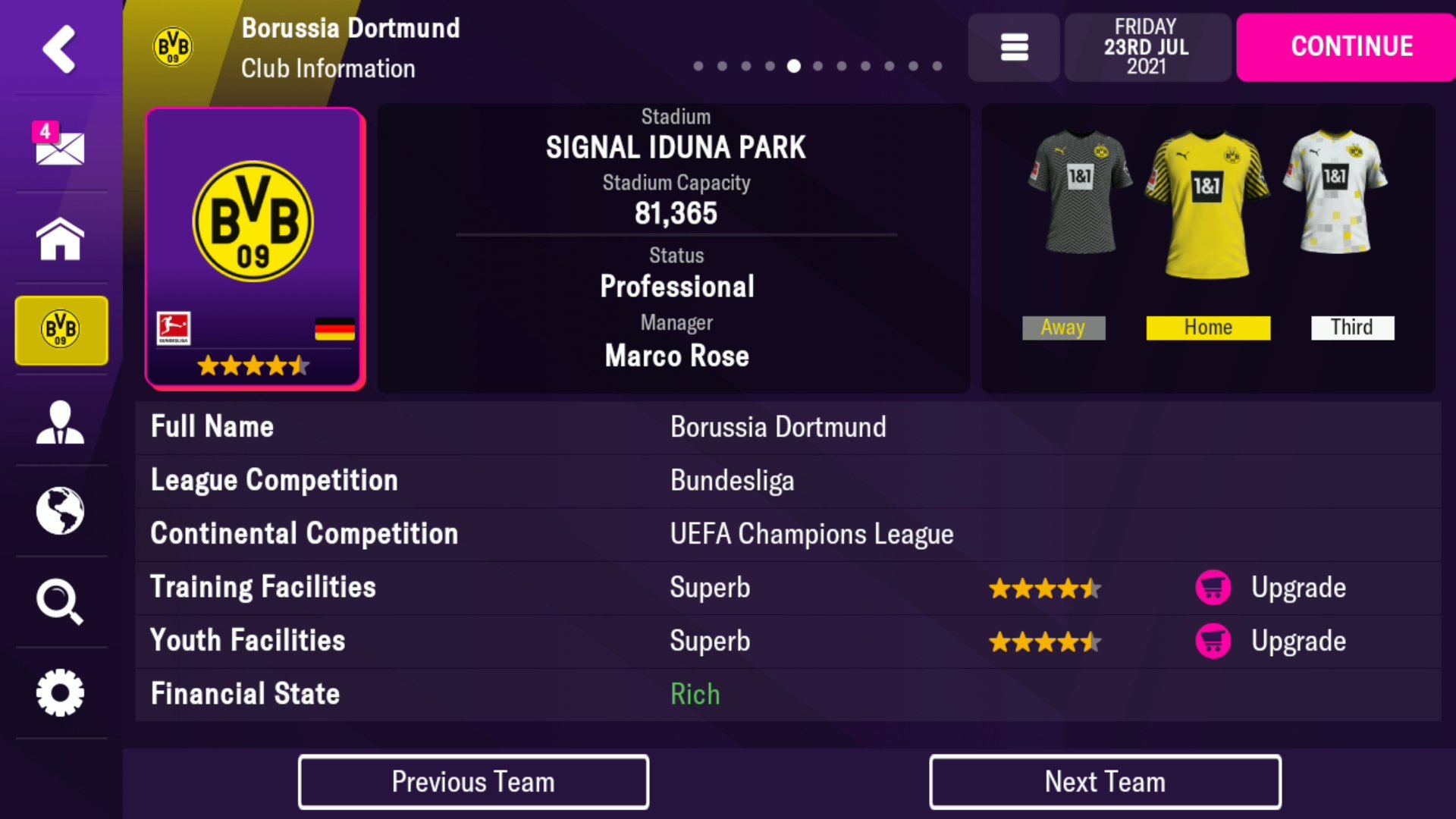Select the Away kit label
This screenshot has height=819, width=1456.
pos(1063,328)
